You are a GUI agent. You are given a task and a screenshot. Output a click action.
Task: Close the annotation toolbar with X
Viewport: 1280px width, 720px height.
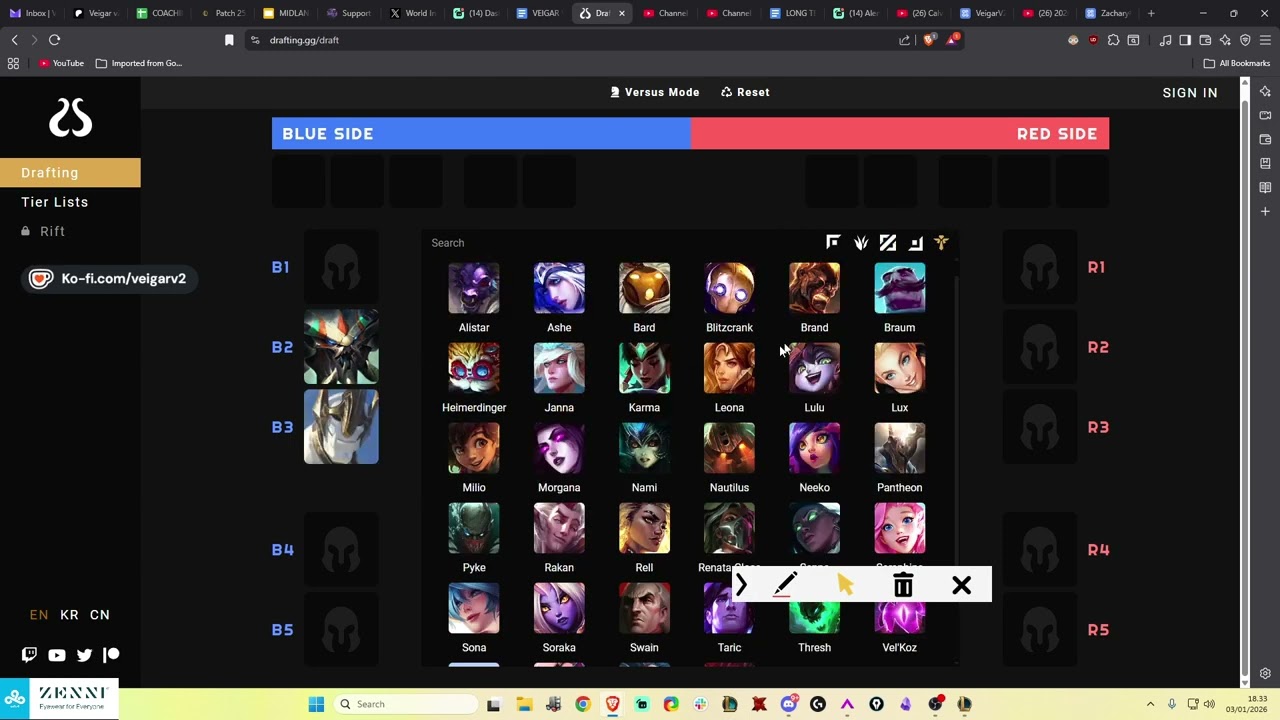(x=962, y=585)
